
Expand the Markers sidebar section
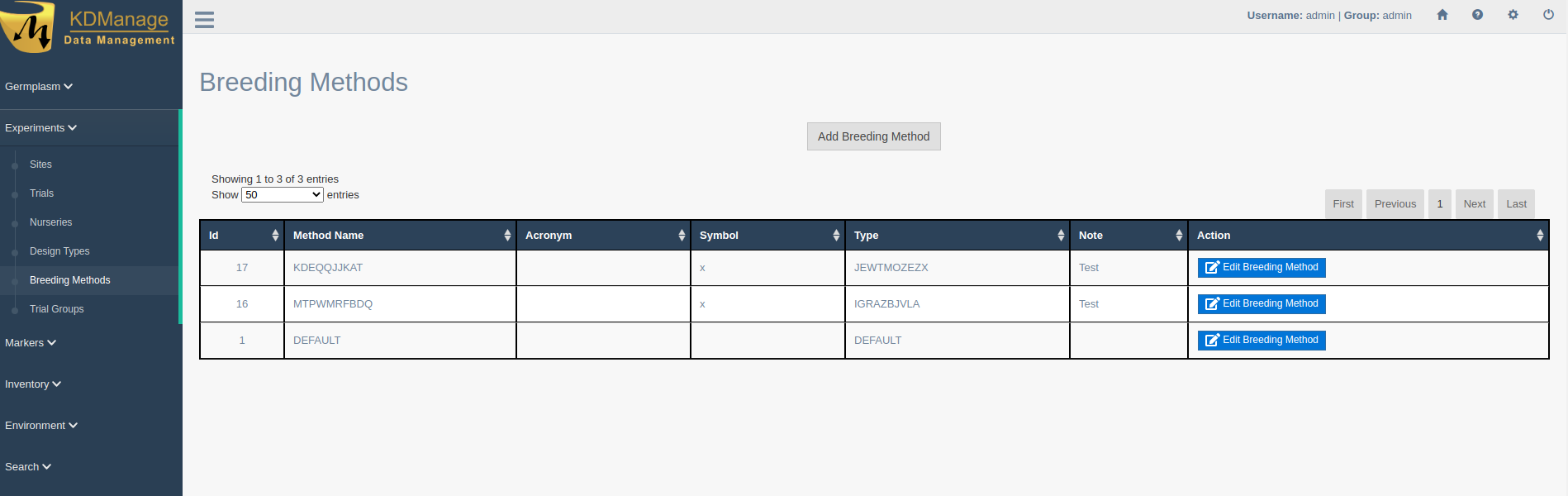click(31, 343)
